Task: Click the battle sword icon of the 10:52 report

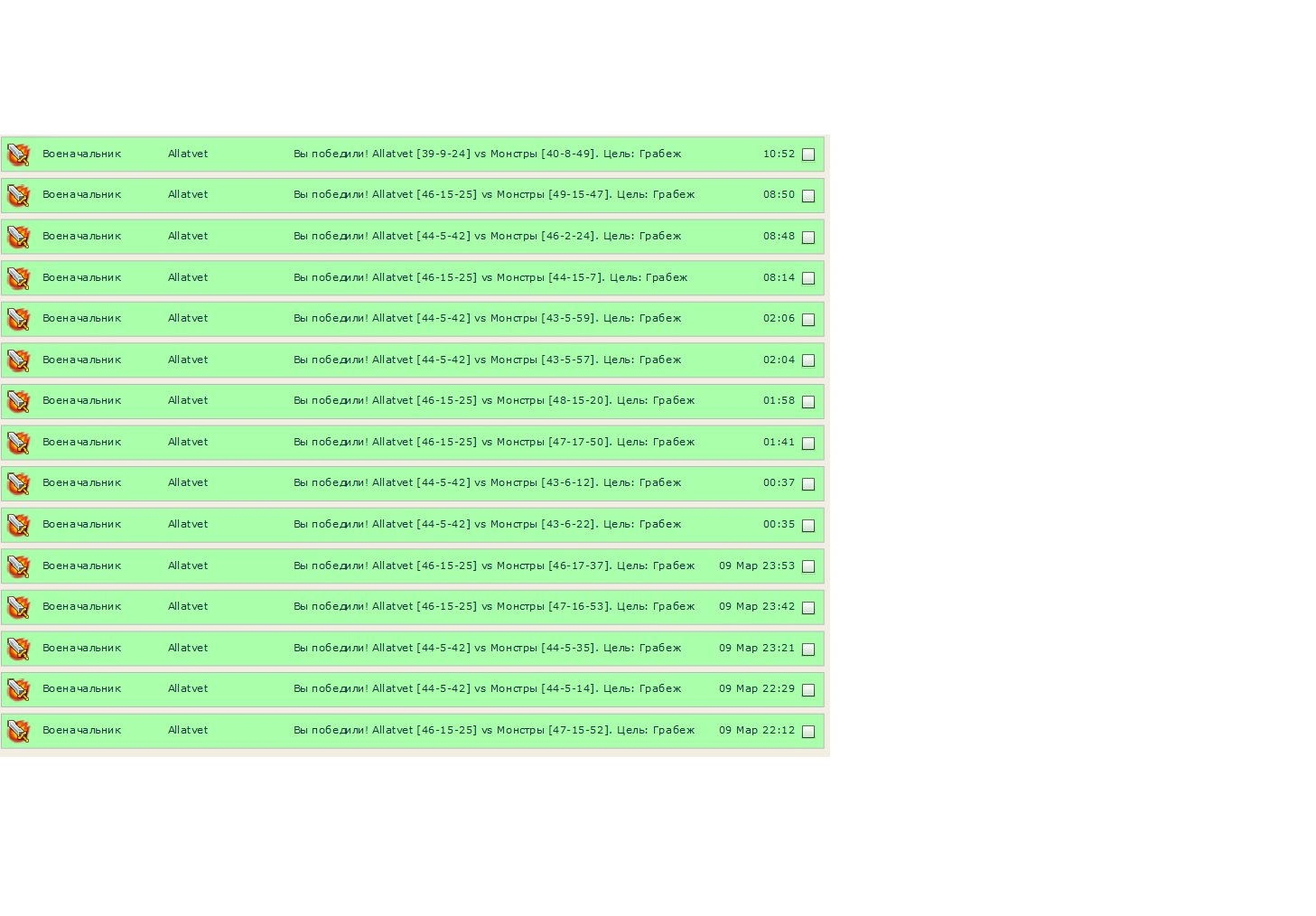Action: click(18, 154)
